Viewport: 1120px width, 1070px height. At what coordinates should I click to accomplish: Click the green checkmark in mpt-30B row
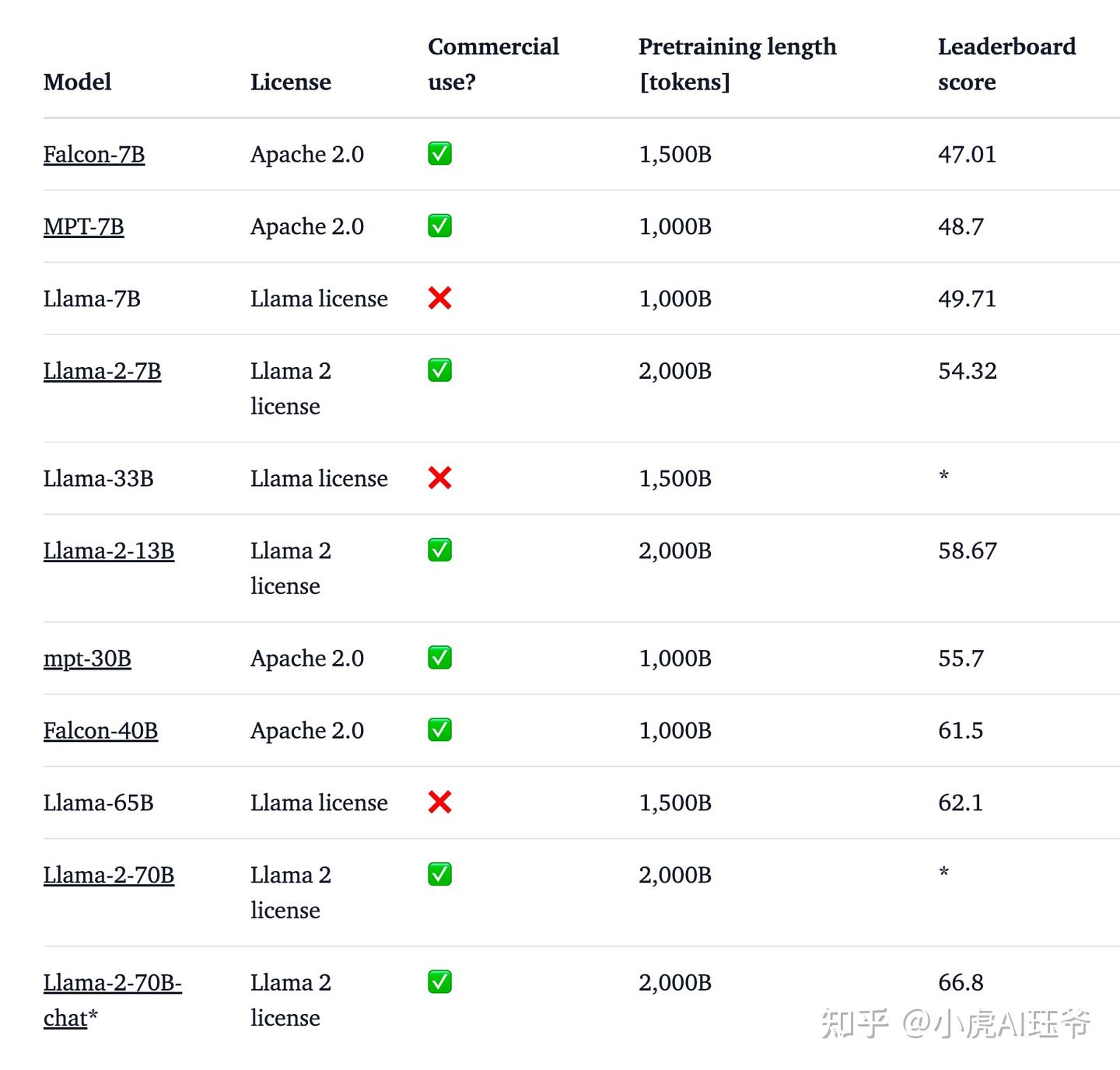coord(439,658)
